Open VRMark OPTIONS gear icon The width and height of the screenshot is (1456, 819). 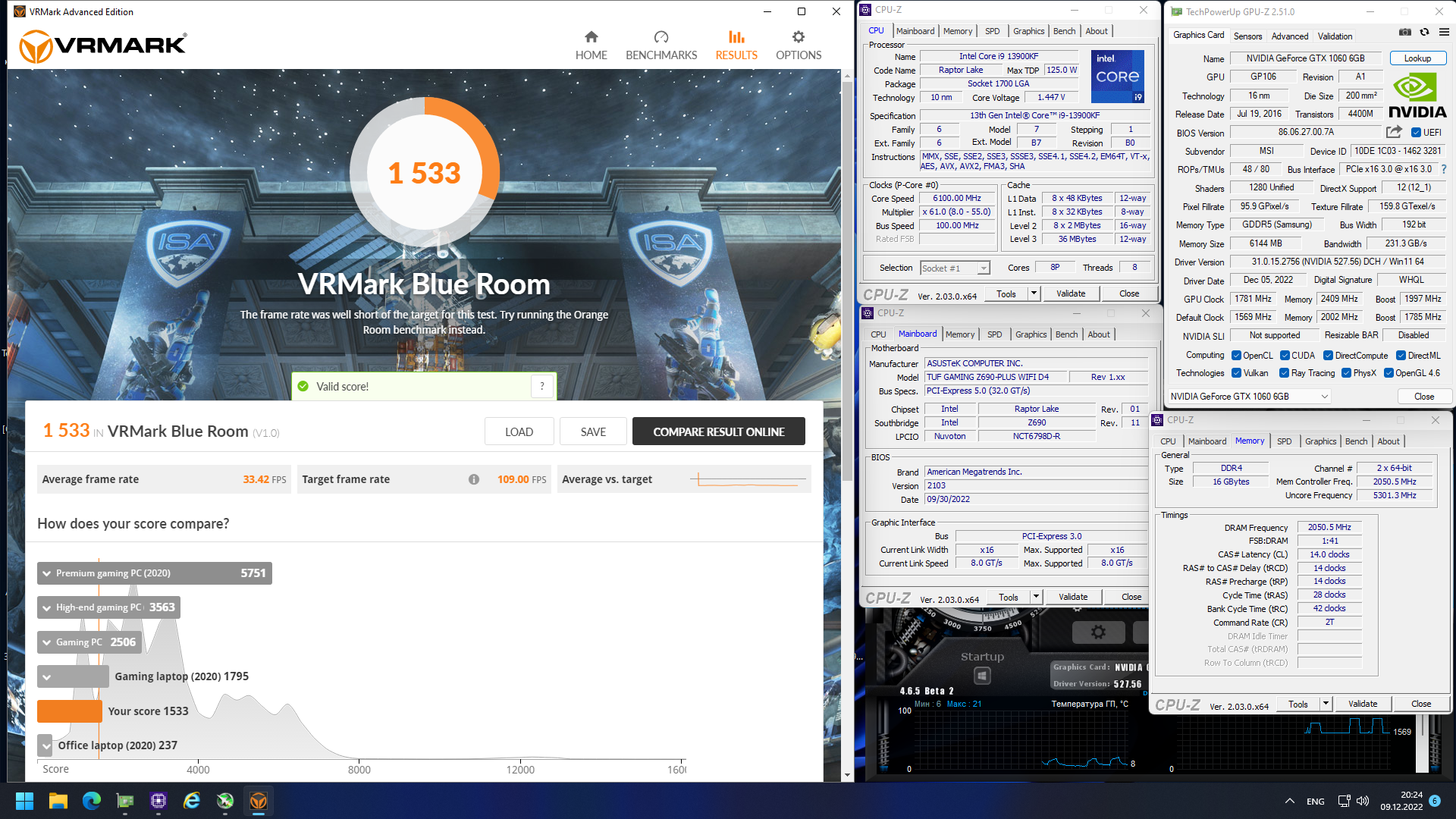pyautogui.click(x=798, y=36)
